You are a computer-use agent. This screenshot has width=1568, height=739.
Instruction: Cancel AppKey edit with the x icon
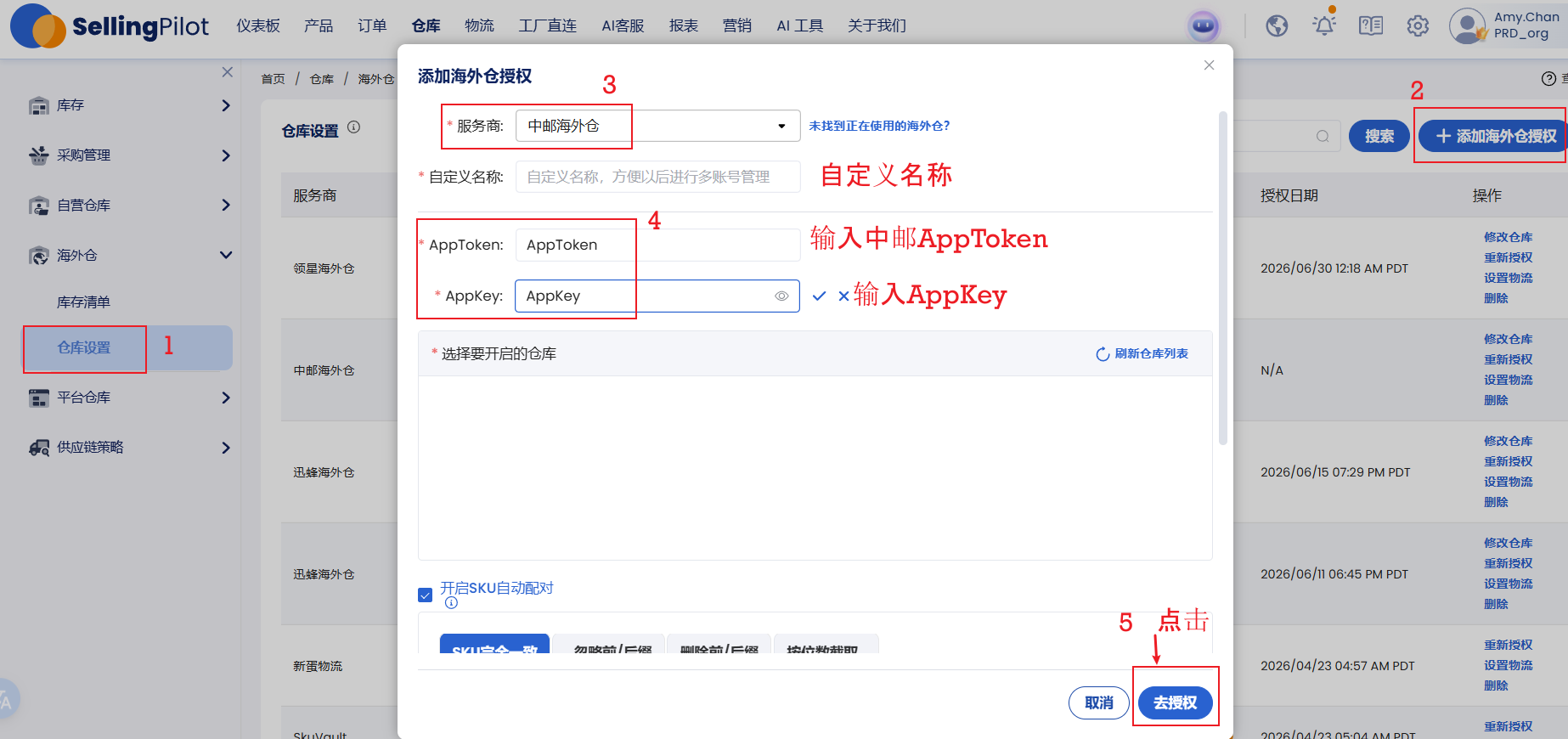843,296
